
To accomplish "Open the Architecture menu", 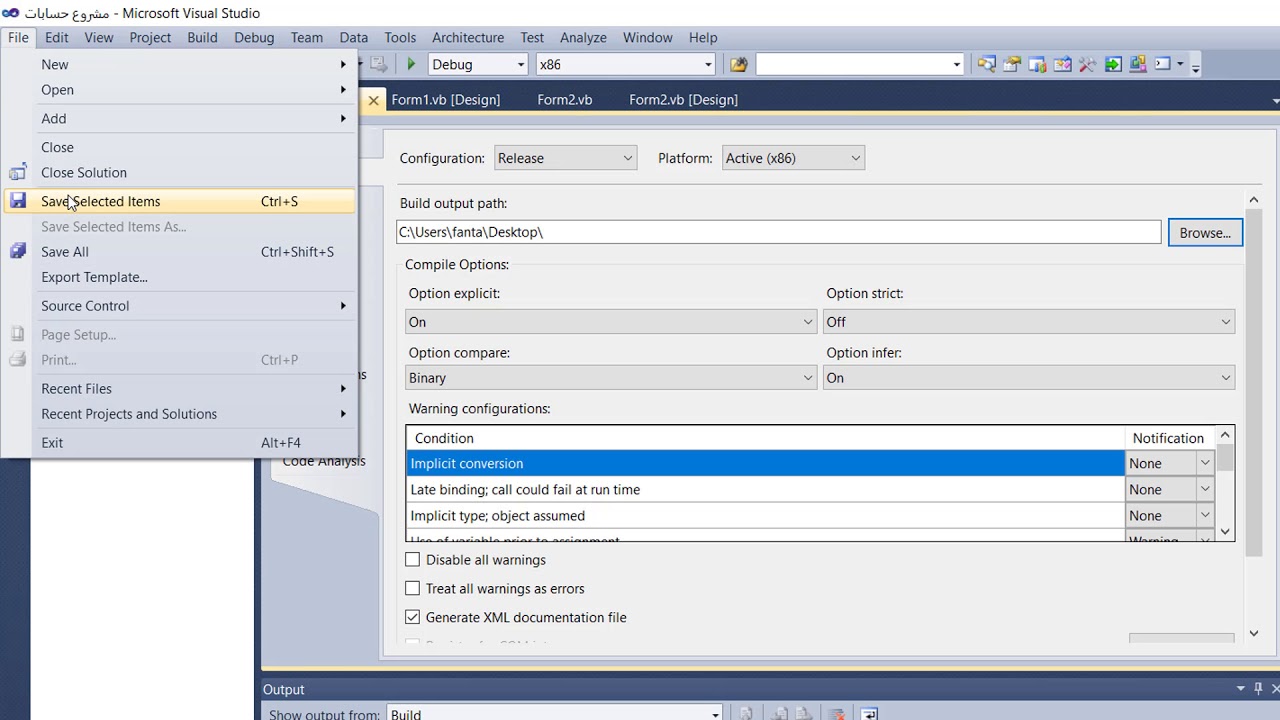I will coord(468,37).
